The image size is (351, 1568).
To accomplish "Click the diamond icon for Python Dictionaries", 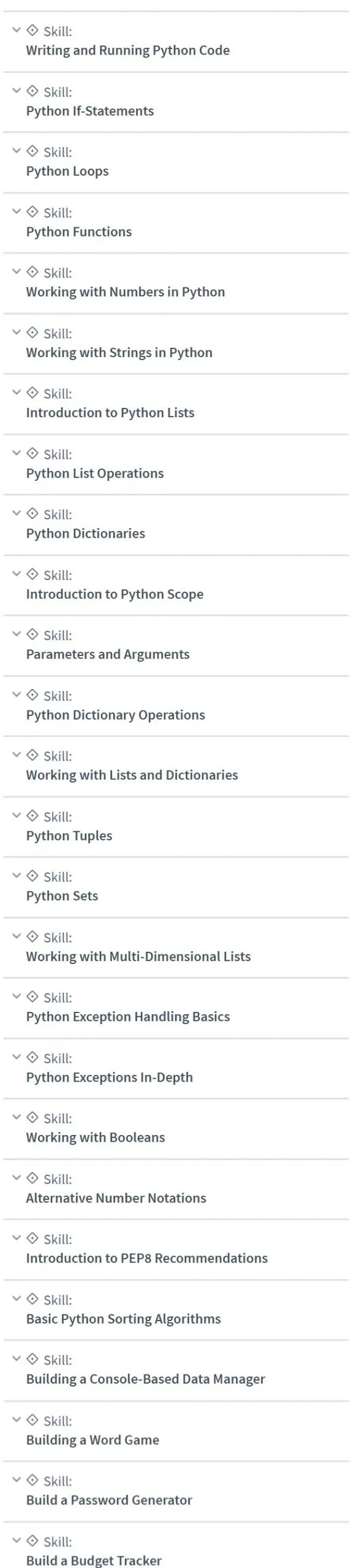I will coord(32,513).
